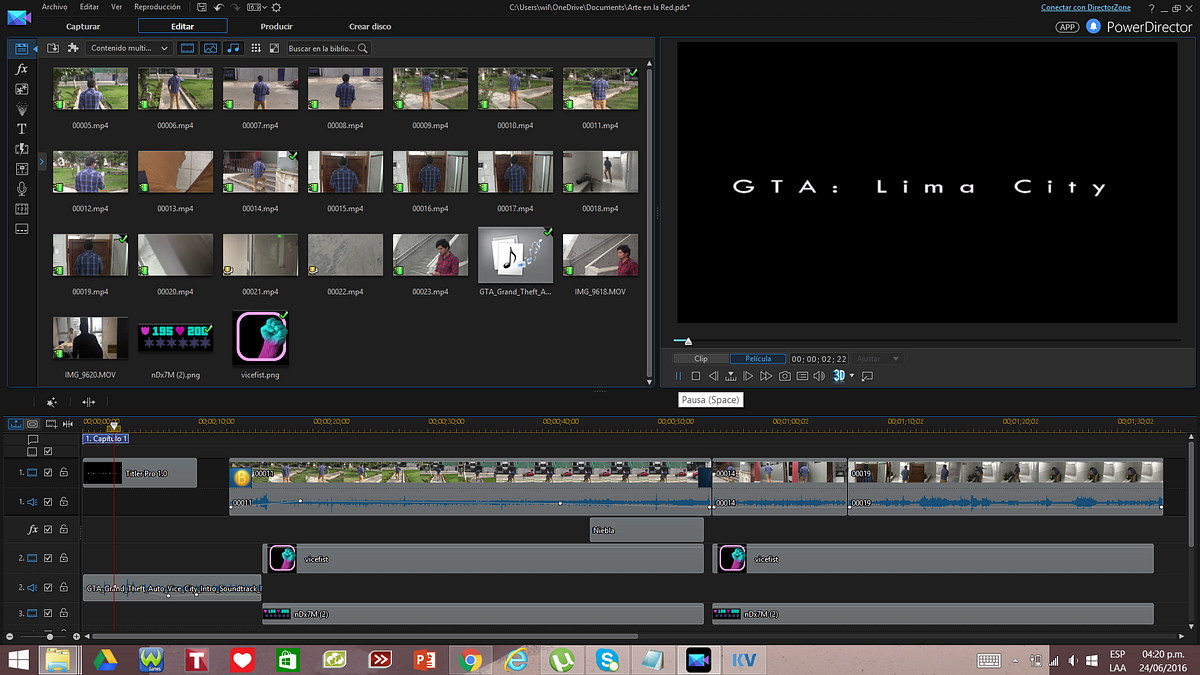This screenshot has width=1200, height=675.
Task: Open the Chapter Room in sidebar
Action: [21, 209]
